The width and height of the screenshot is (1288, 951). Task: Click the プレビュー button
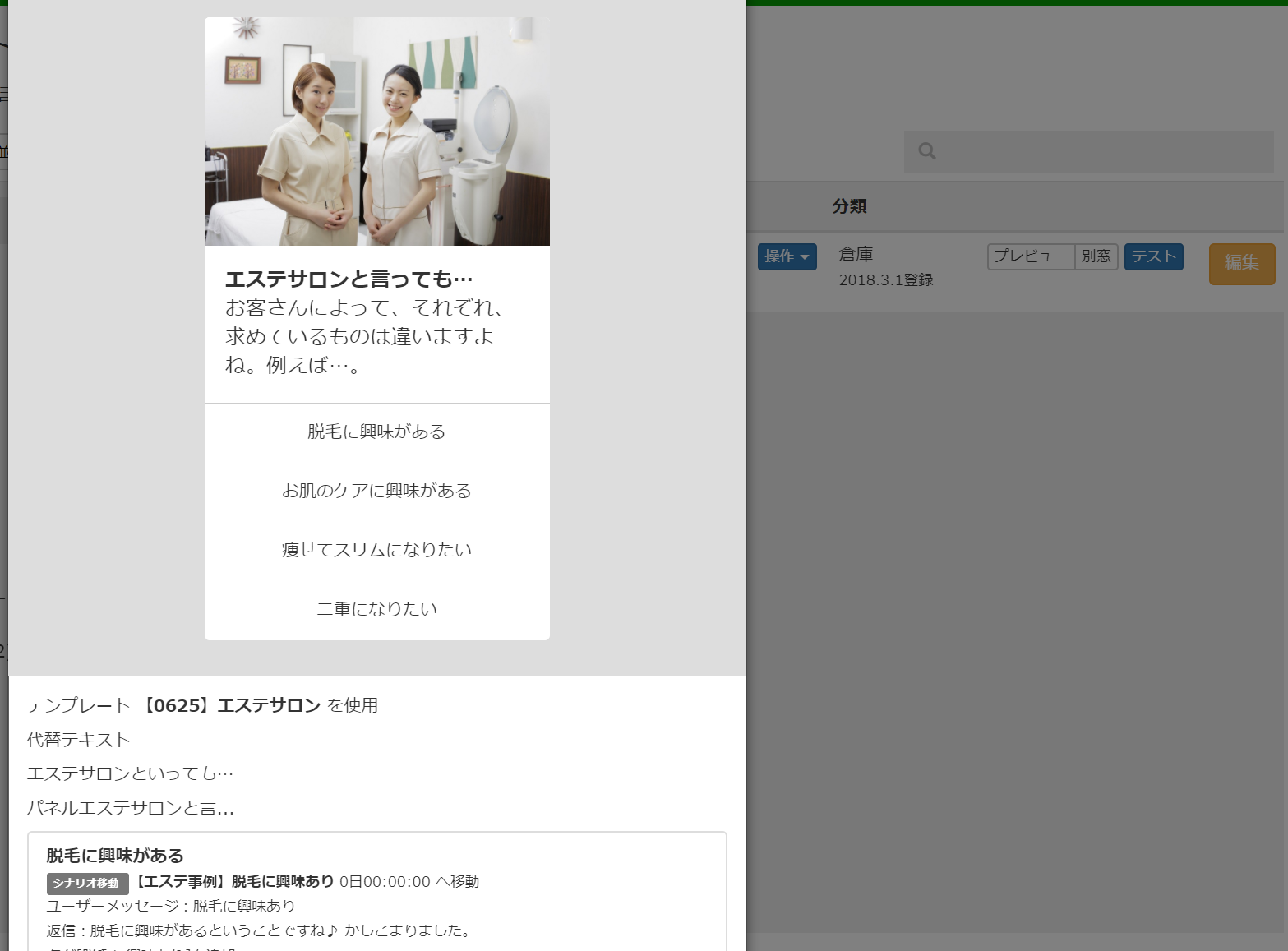coord(1031,256)
